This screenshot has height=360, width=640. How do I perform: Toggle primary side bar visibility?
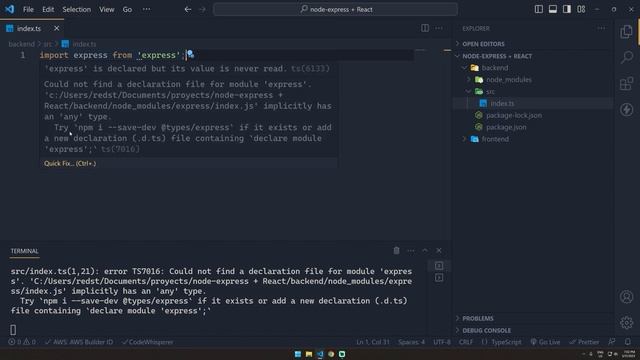[x=539, y=9]
